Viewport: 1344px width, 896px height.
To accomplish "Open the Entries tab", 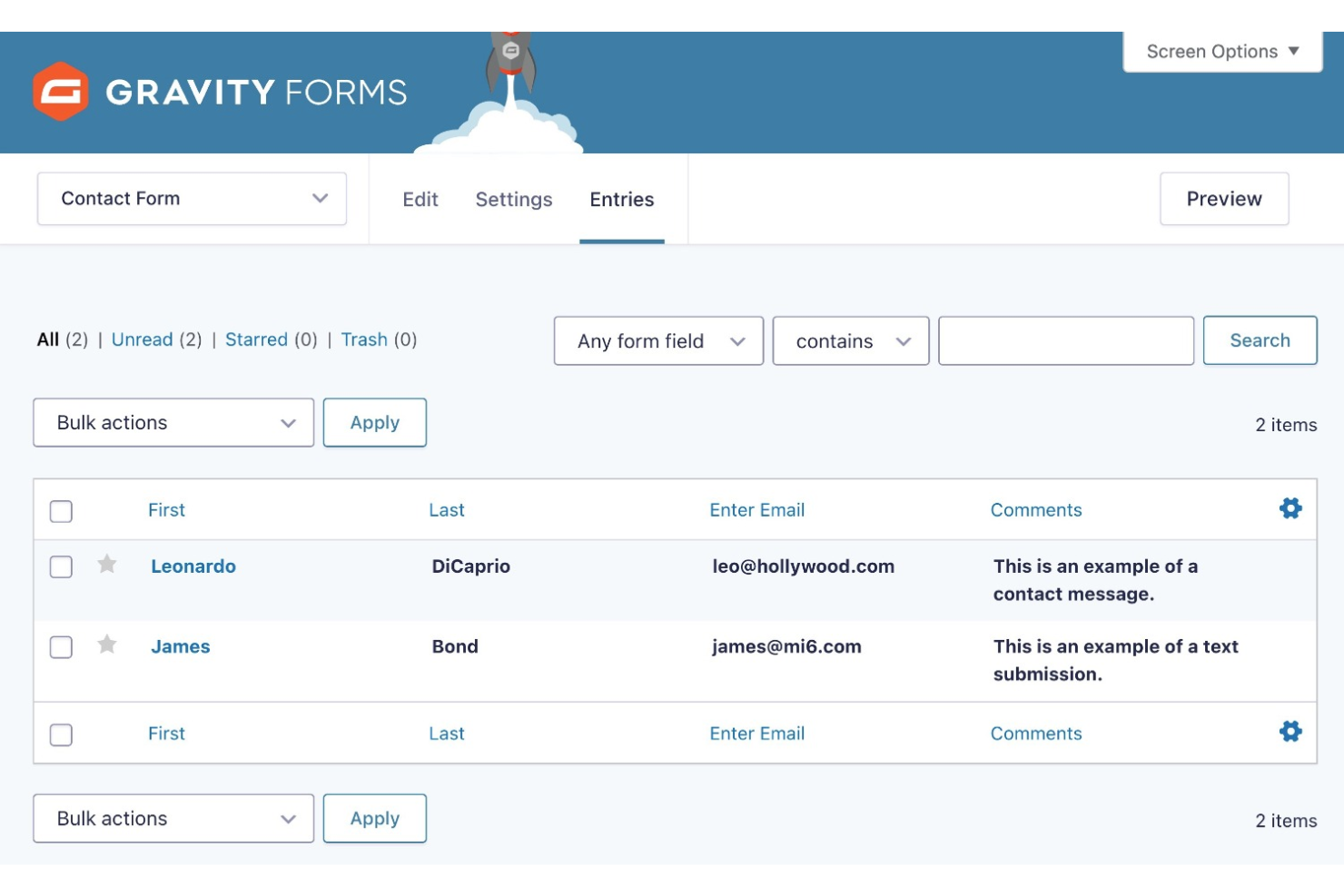I will tap(621, 199).
